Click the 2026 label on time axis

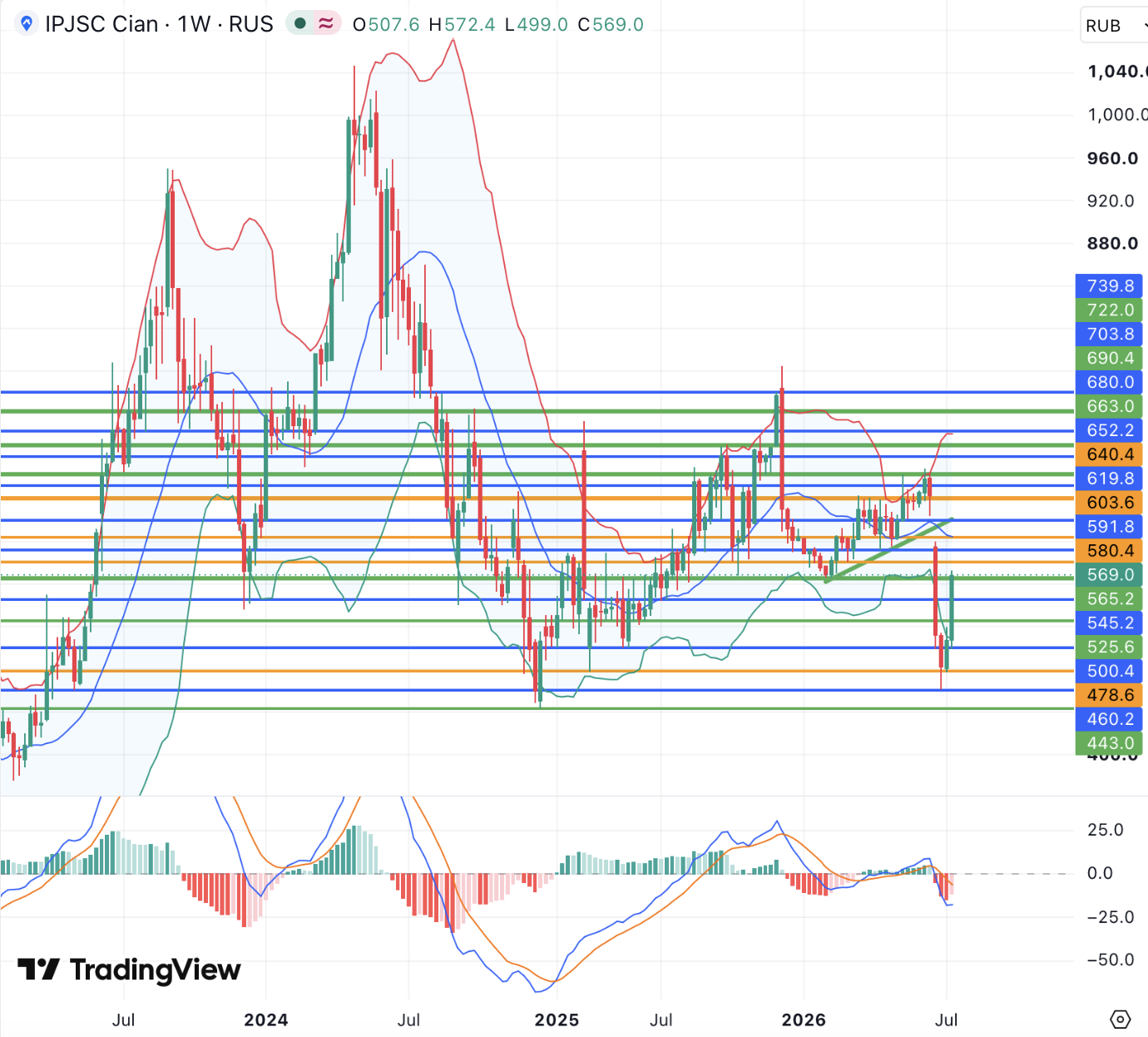pos(804,1020)
